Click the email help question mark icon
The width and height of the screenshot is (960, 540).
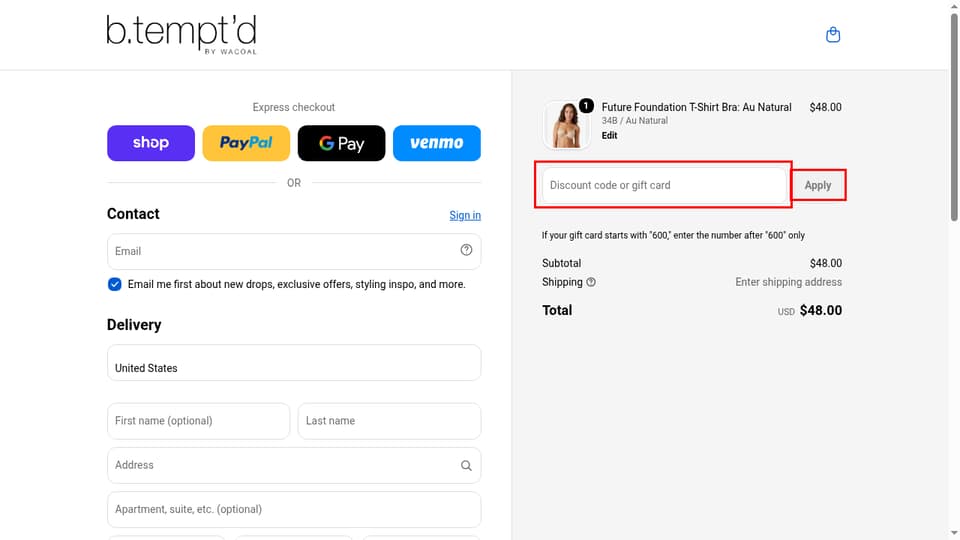click(x=466, y=250)
